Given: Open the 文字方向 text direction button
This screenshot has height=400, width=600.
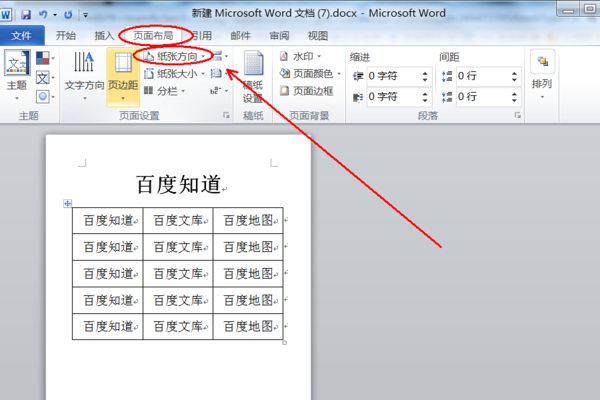Looking at the screenshot, I should click(x=84, y=76).
